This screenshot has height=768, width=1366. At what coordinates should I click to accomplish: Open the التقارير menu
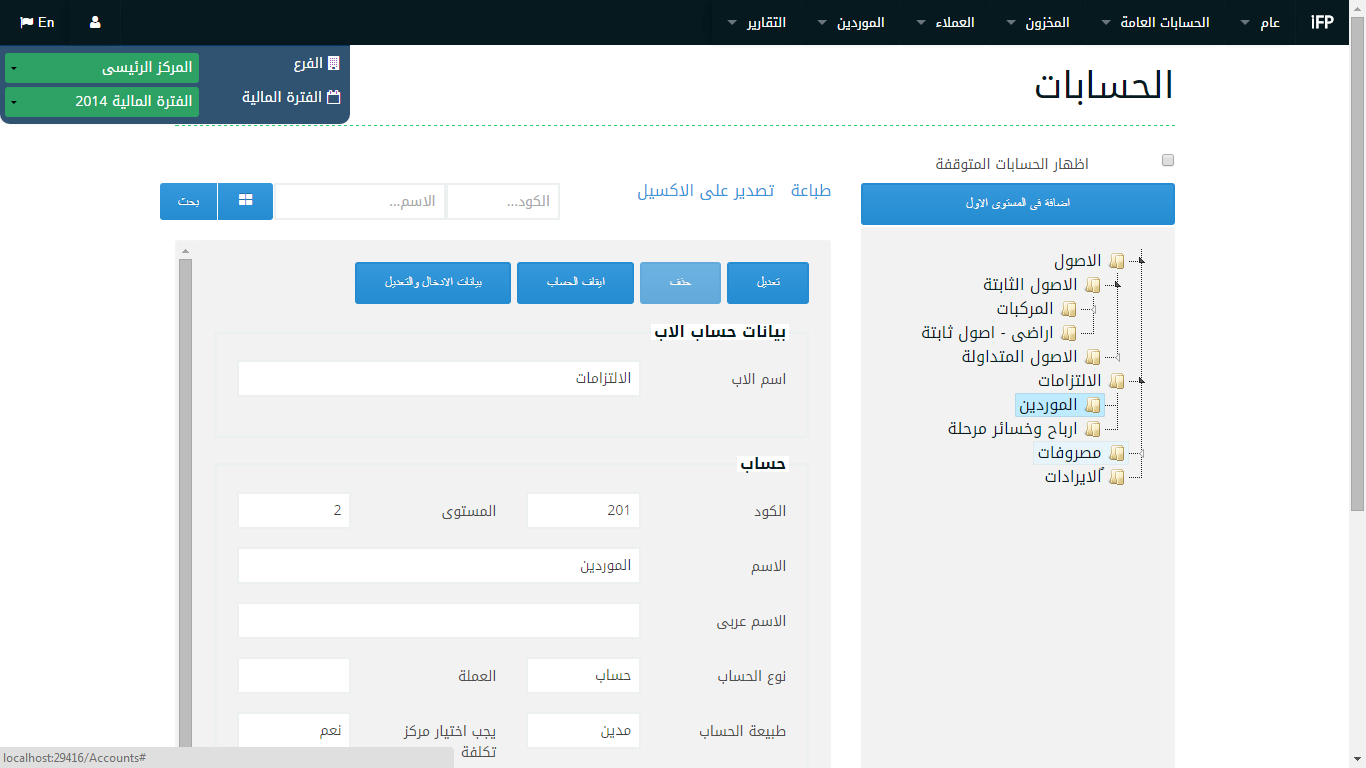pyautogui.click(x=757, y=22)
